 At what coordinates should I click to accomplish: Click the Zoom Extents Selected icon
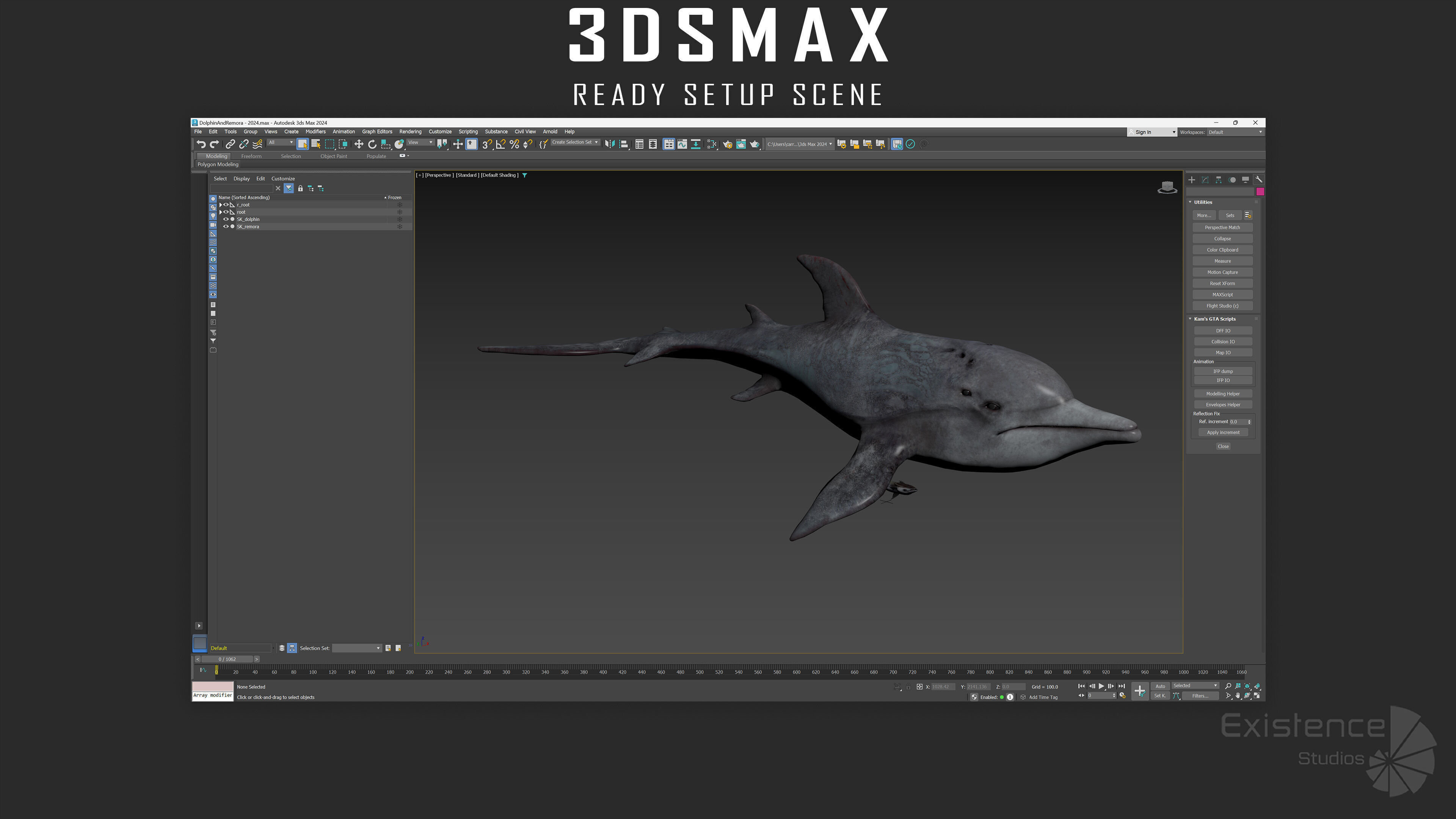click(x=1247, y=686)
